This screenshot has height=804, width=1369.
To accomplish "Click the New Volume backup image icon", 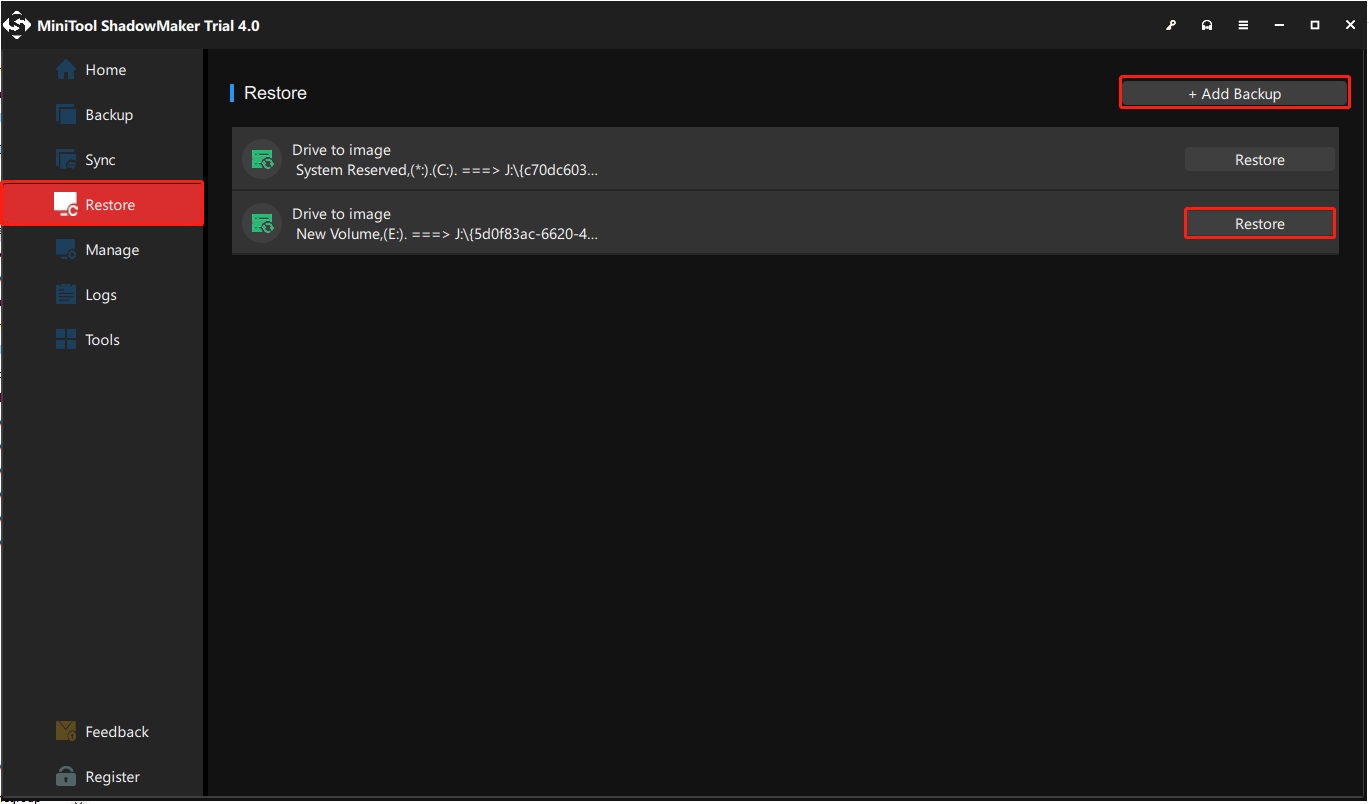I will pyautogui.click(x=263, y=224).
